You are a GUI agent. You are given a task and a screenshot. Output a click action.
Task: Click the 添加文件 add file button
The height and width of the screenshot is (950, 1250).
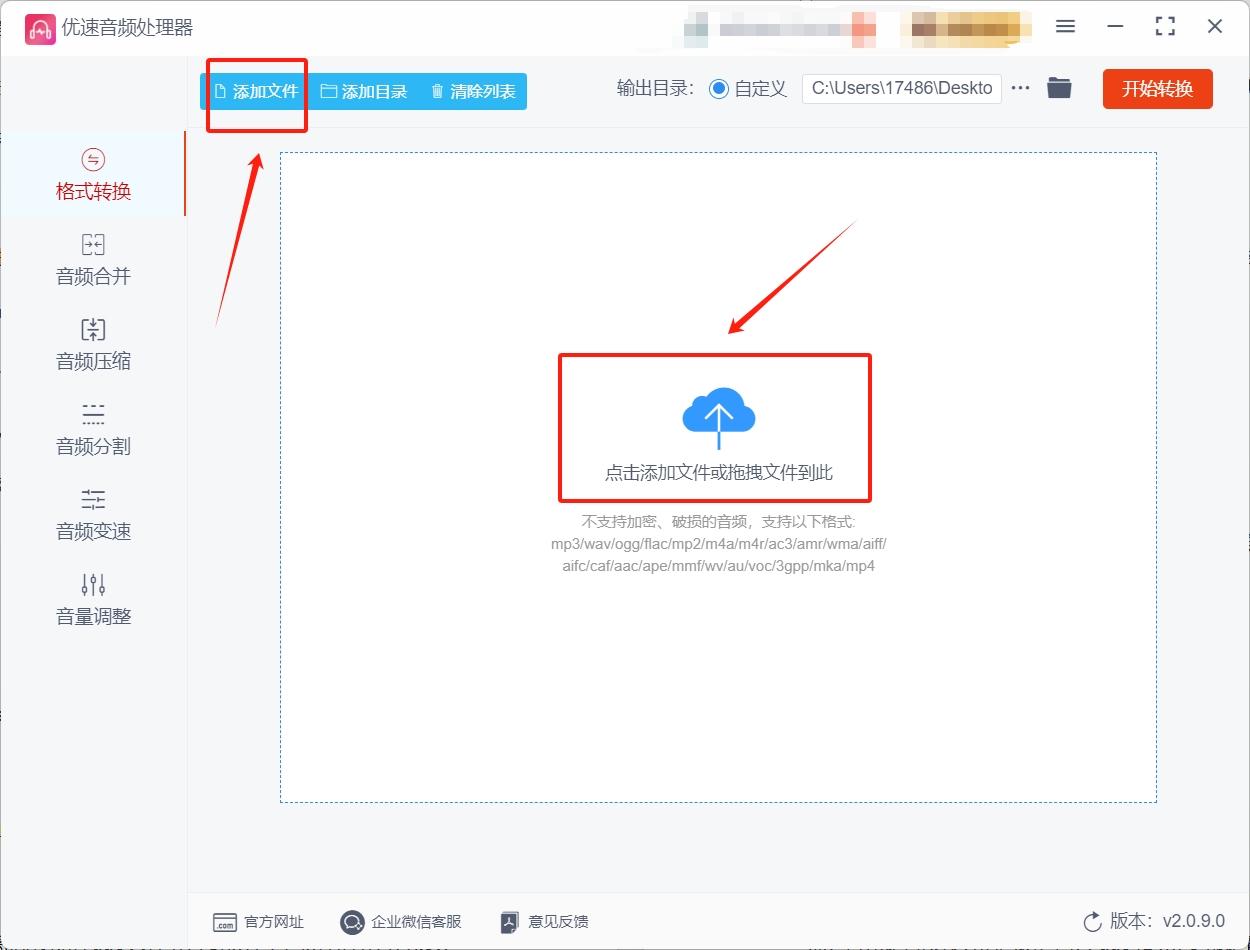(x=255, y=90)
